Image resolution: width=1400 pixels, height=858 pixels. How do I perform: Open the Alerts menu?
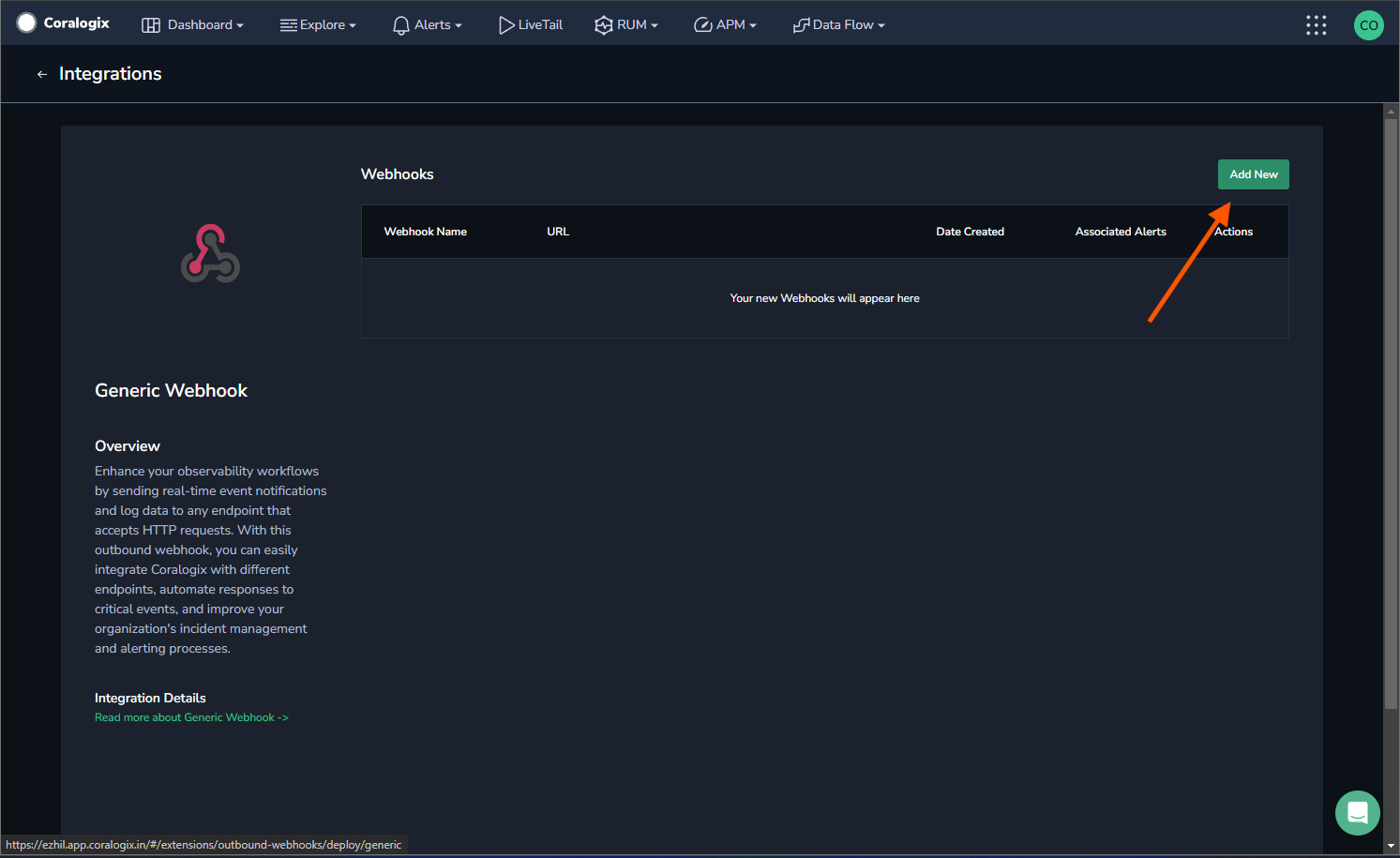pos(427,25)
